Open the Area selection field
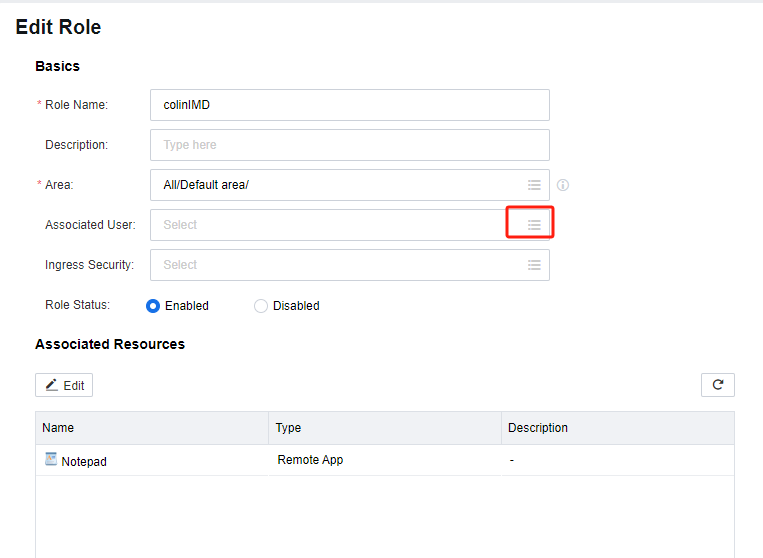 tap(330, 185)
